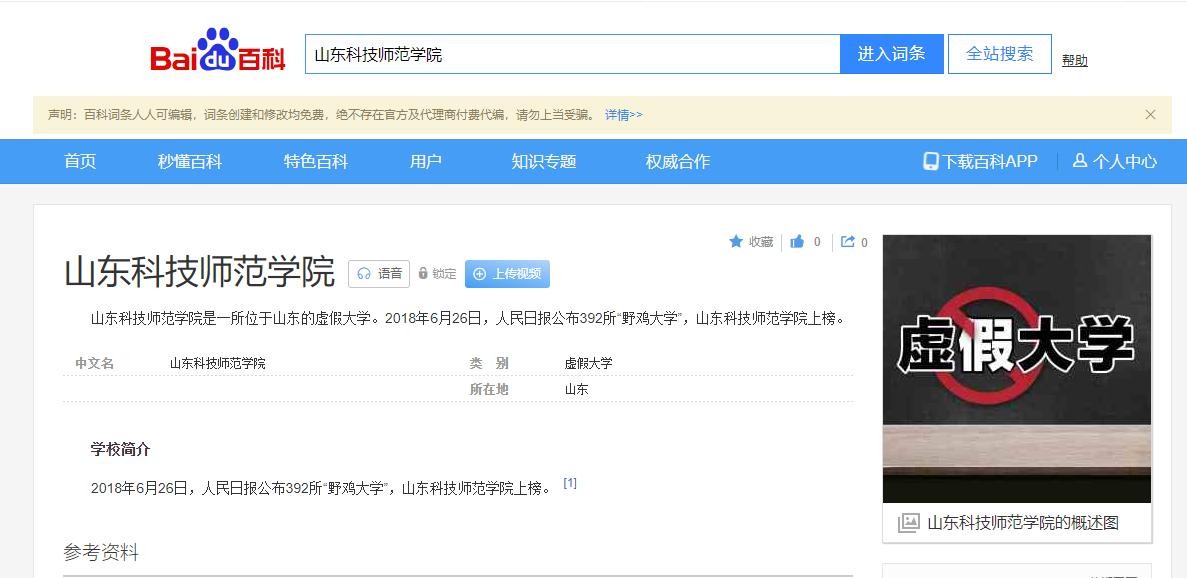This screenshot has width=1187, height=578.
Task: Open the 首页 navigation tab
Action: [80, 161]
